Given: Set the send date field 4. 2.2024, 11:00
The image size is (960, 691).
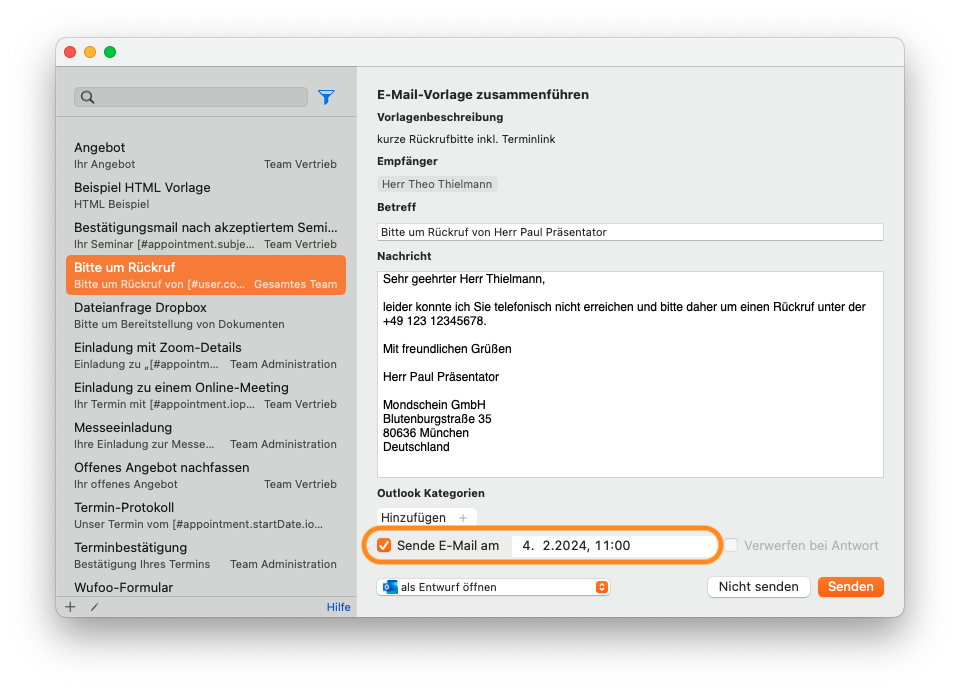Looking at the screenshot, I should pos(612,545).
